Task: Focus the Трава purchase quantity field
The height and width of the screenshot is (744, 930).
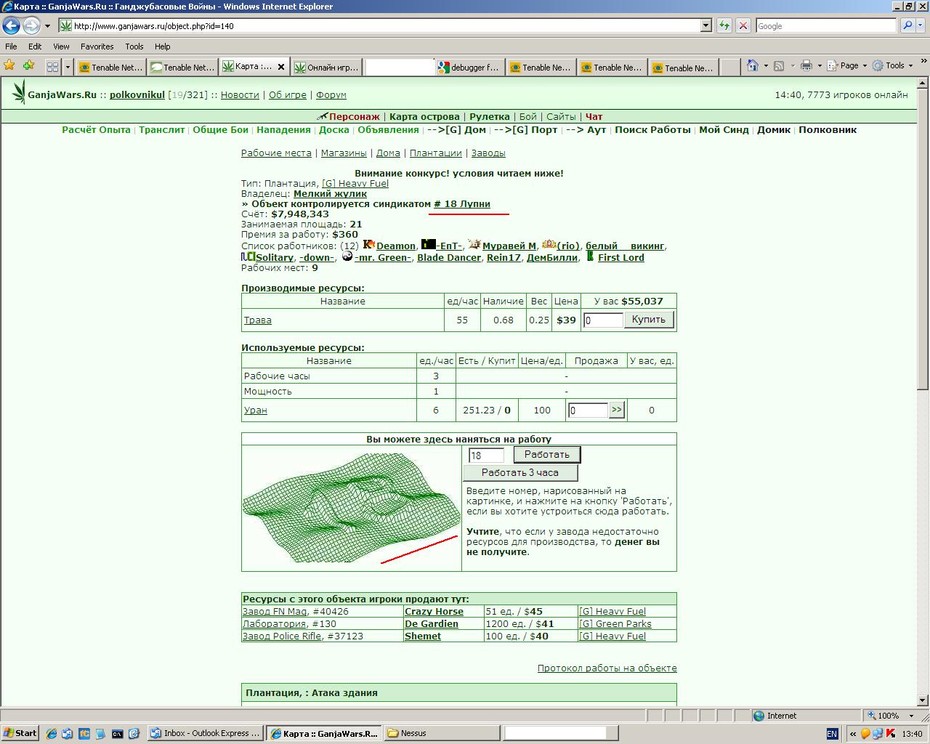Action: tap(603, 320)
